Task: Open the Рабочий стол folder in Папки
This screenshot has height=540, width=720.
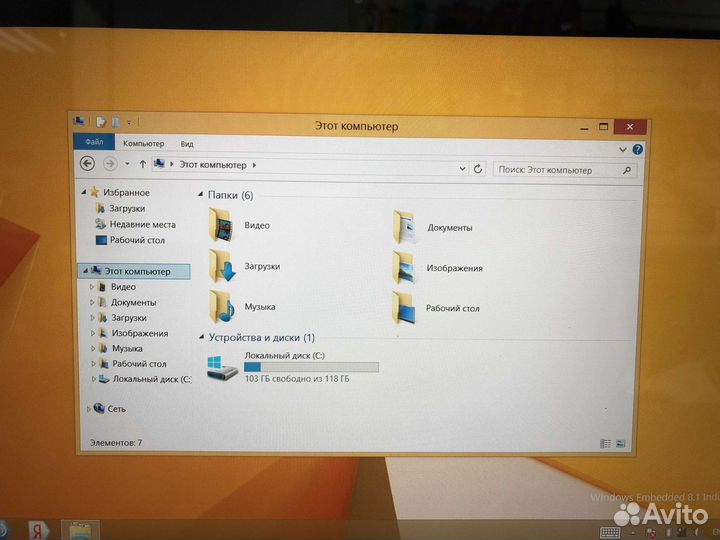Action: point(436,308)
